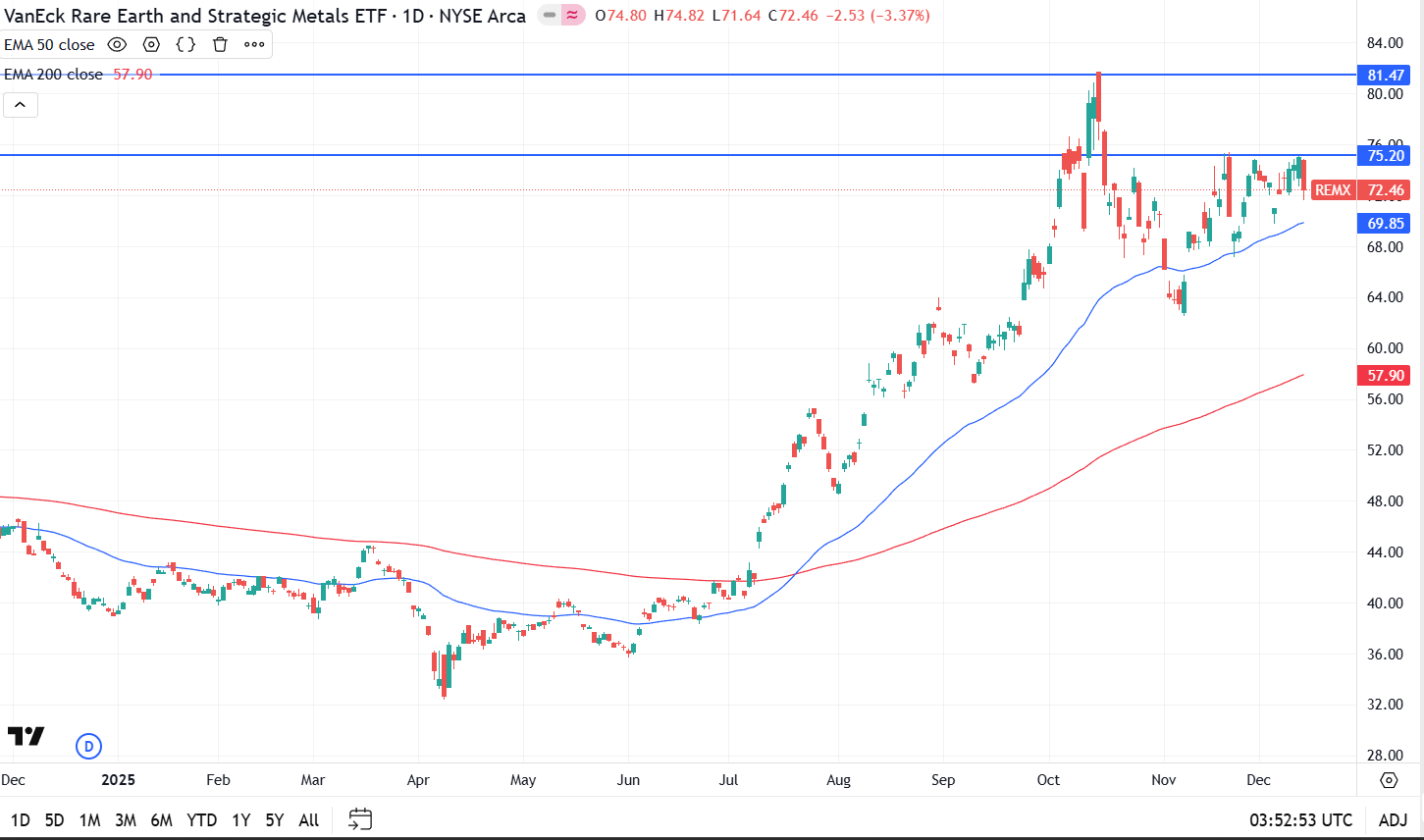This screenshot has height=840, width=1424.
Task: Select the 5Y time range
Action: [274, 819]
